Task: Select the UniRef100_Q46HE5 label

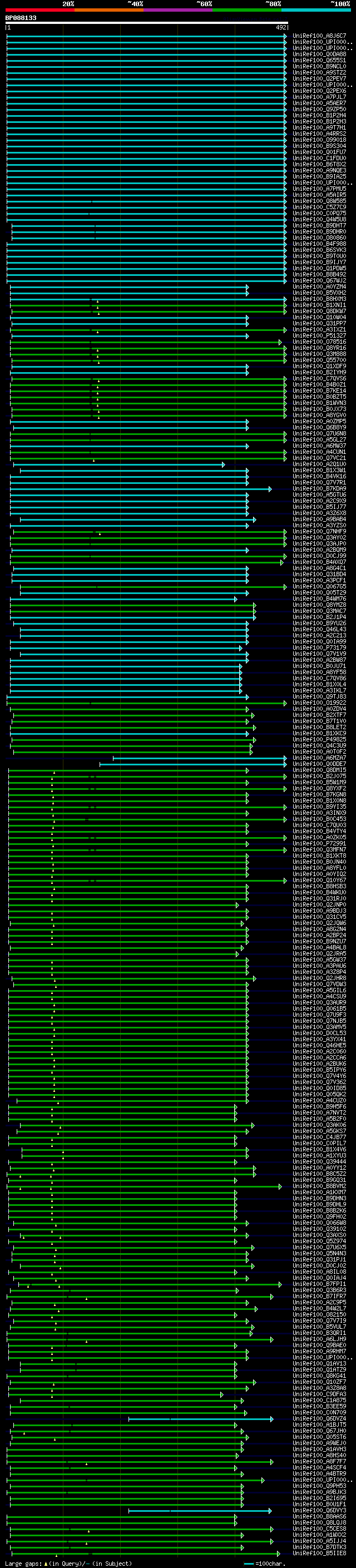Action: (x=319, y=1046)
